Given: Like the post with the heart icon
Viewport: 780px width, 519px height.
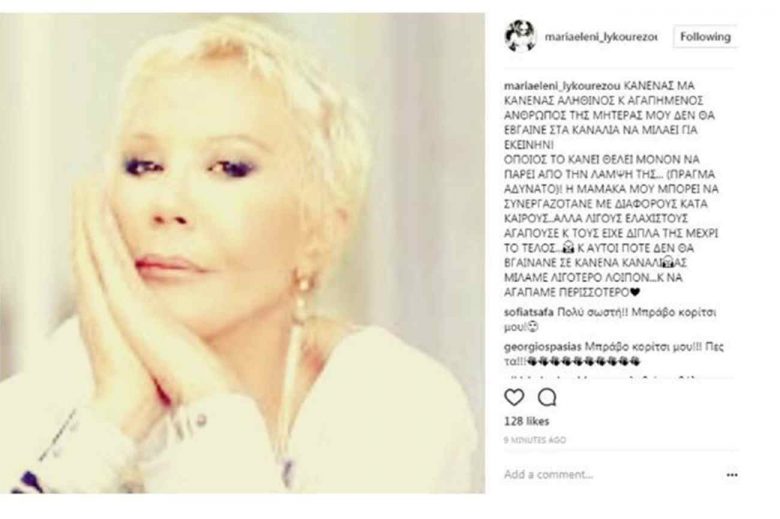Looking at the screenshot, I should [x=514, y=397].
